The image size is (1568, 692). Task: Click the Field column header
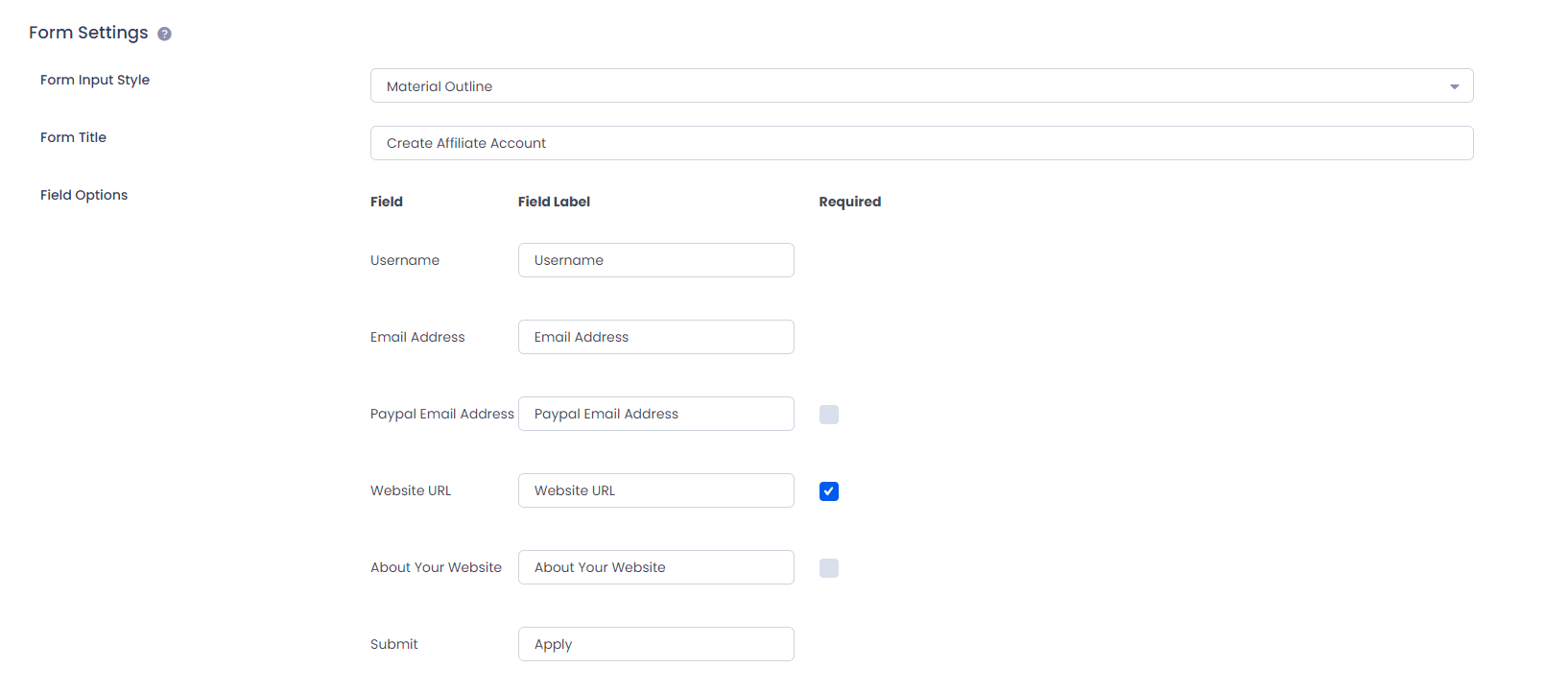point(387,202)
